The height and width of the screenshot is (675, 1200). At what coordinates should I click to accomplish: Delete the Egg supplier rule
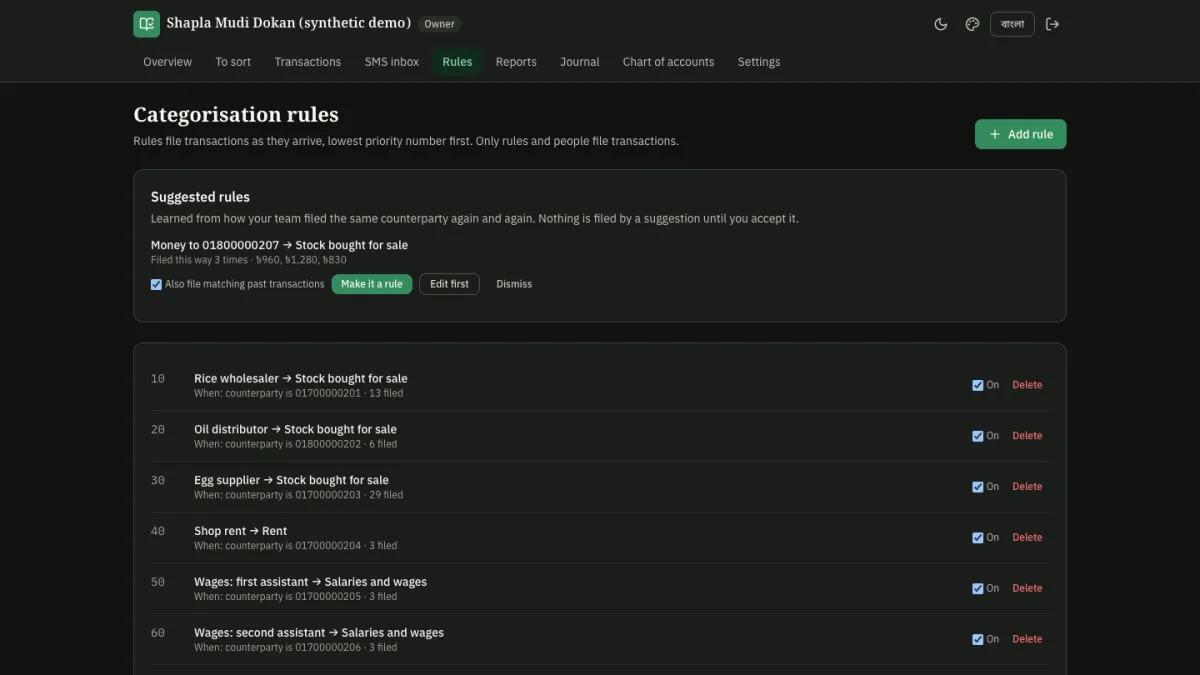[x=1027, y=487]
